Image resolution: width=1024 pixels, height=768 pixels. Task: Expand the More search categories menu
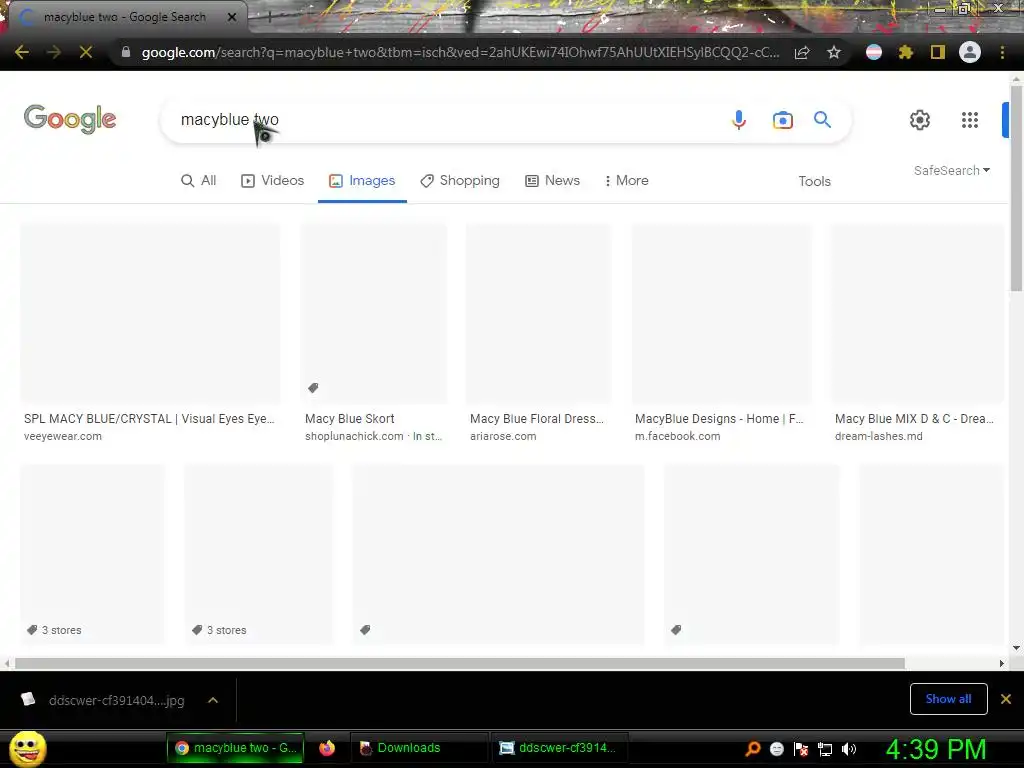pos(626,181)
